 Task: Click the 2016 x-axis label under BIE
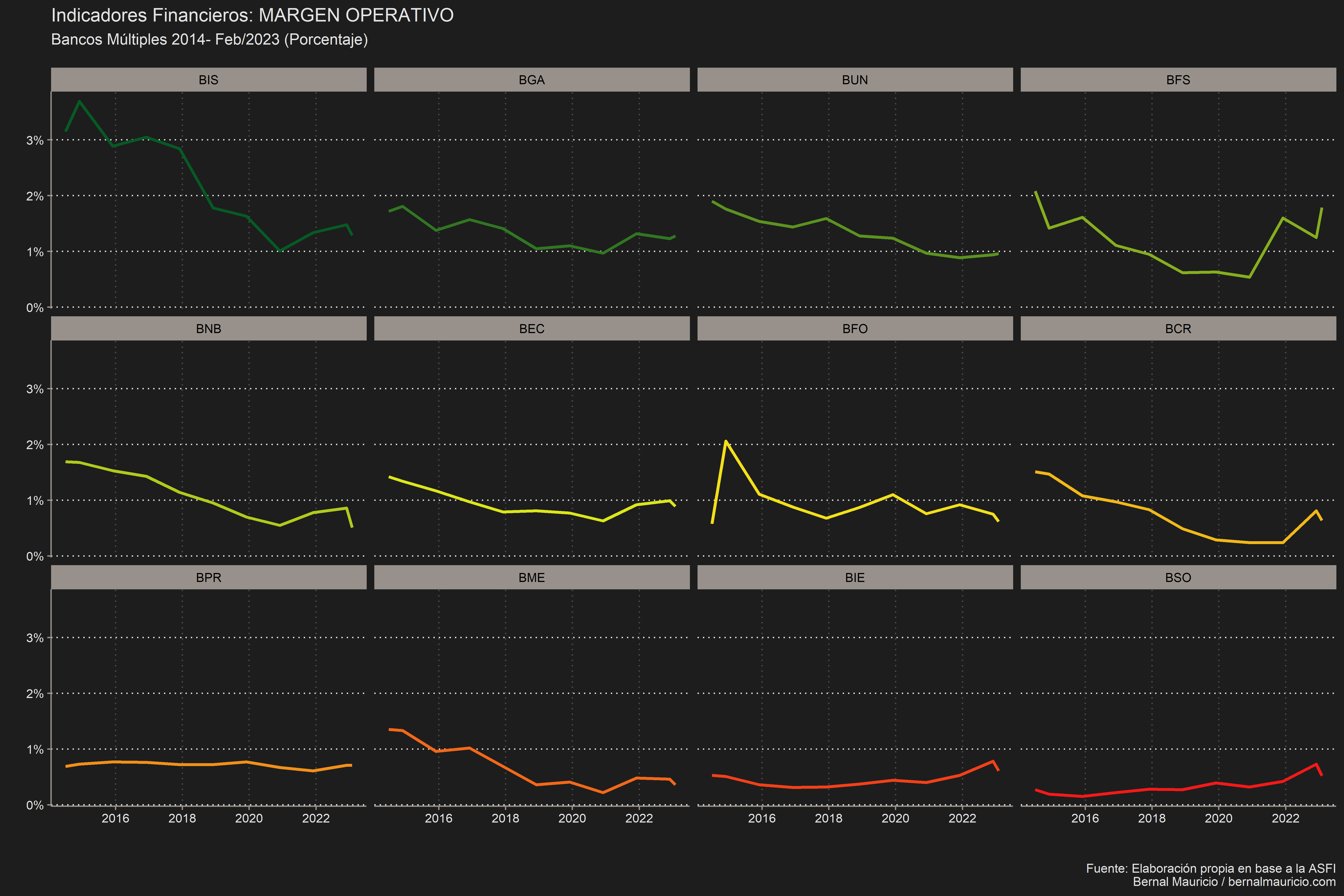762,818
